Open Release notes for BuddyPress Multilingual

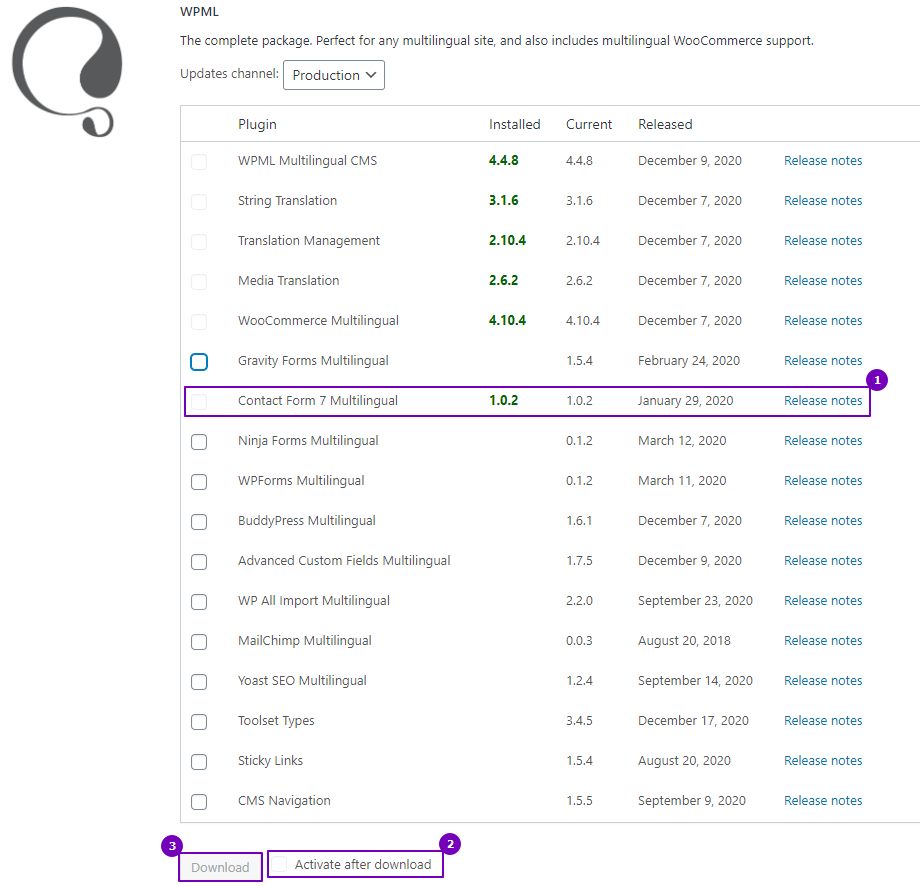tap(823, 520)
